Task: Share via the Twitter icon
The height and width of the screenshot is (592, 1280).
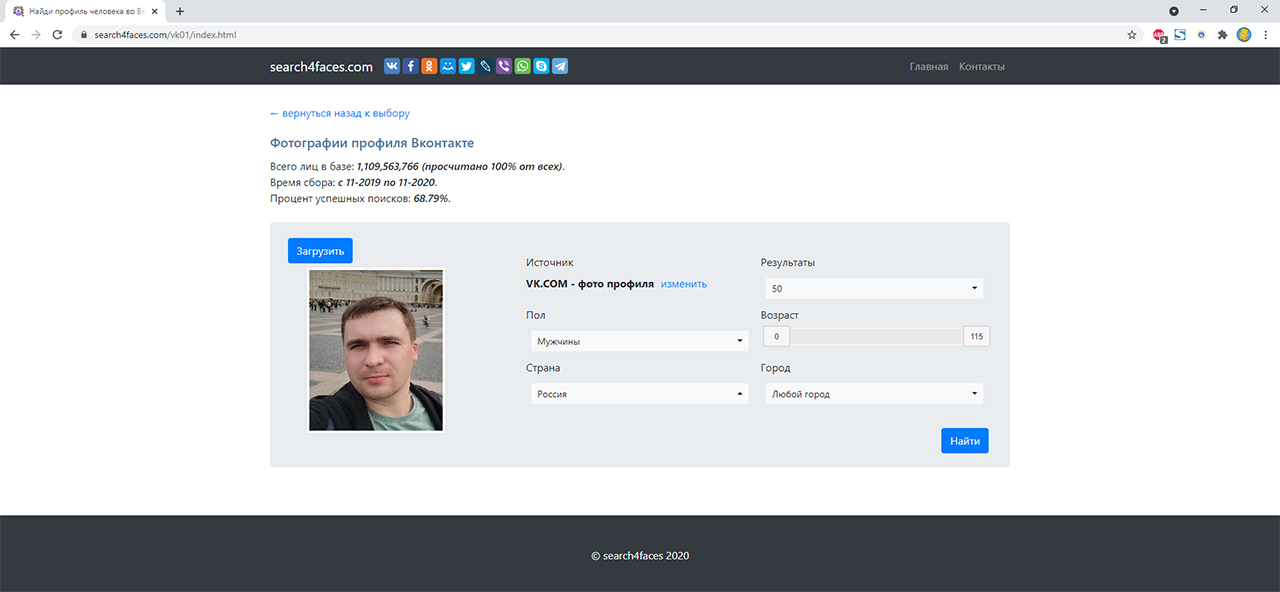Action: (467, 66)
